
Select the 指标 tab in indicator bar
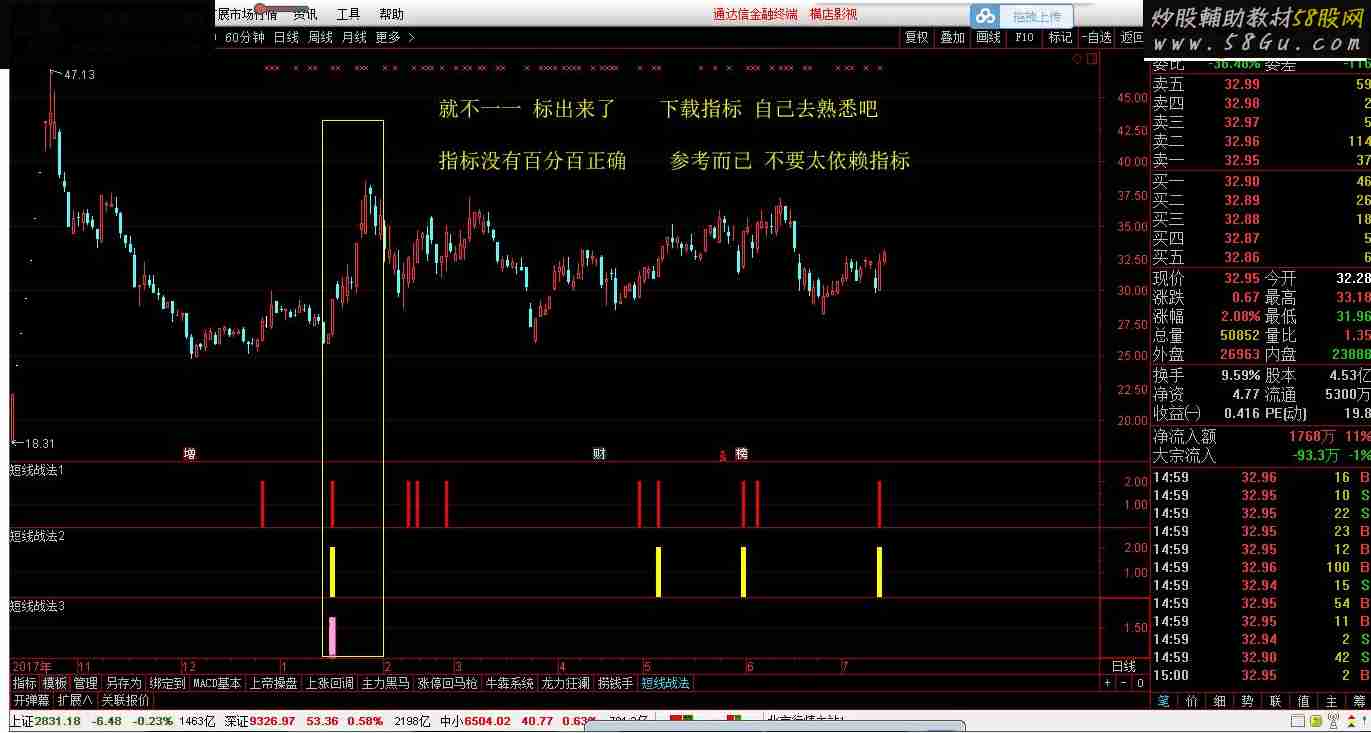pos(24,683)
